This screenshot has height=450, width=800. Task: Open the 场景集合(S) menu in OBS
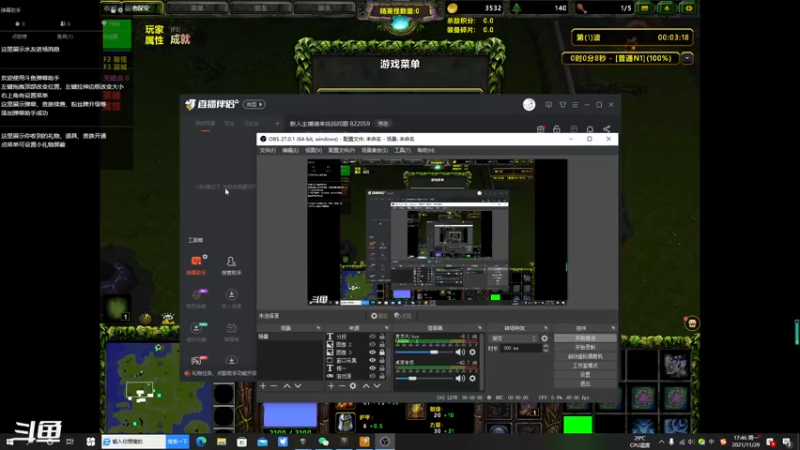click(374, 151)
